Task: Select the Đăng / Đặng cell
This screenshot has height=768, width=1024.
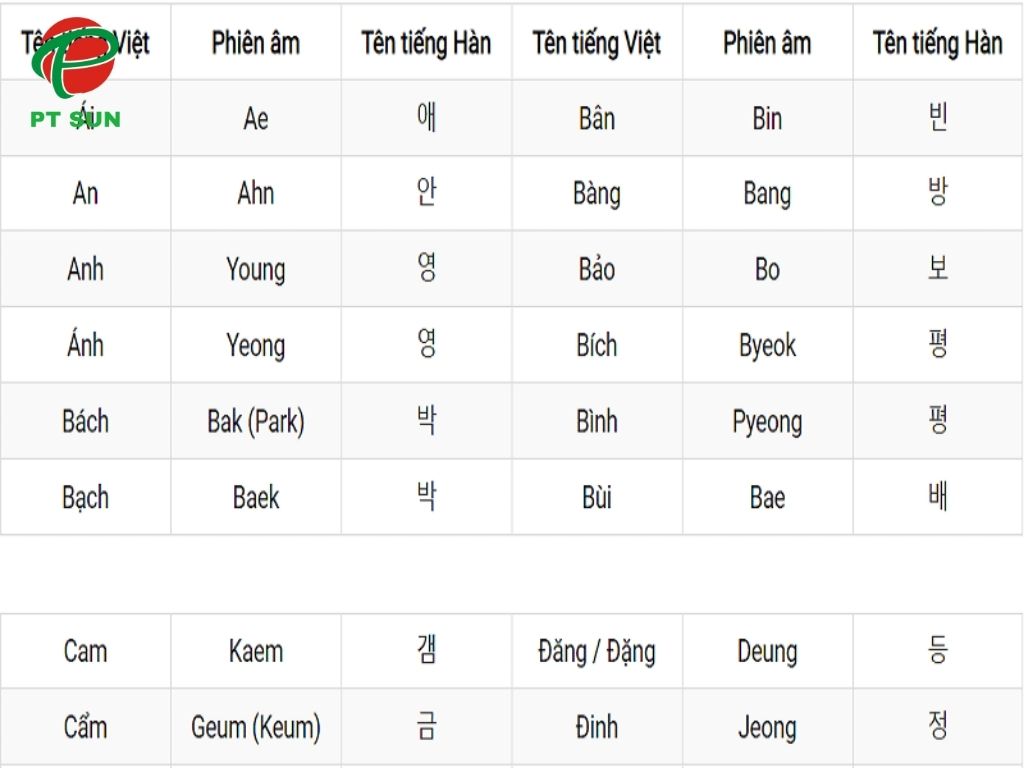Action: [x=597, y=652]
